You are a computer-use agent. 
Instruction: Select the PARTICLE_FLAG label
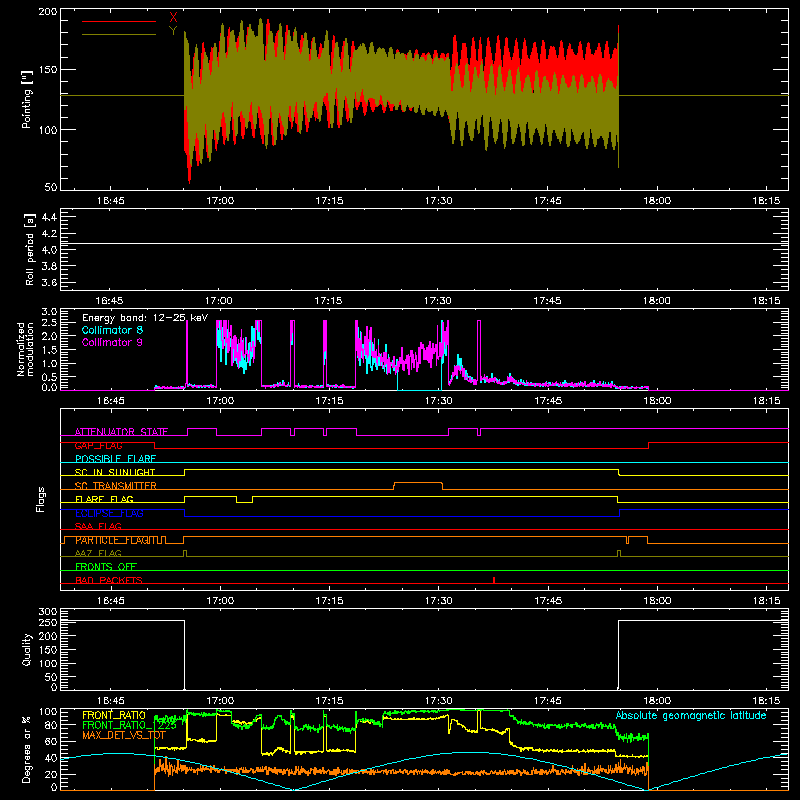click(x=111, y=540)
